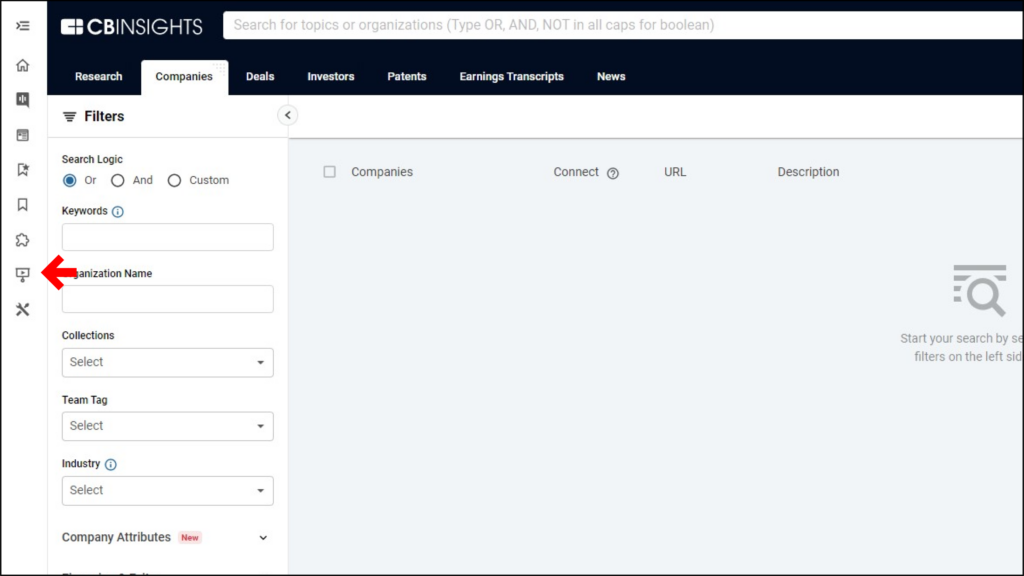Switch to the Research tab
Screen dimensions: 1024x576
point(99,76)
